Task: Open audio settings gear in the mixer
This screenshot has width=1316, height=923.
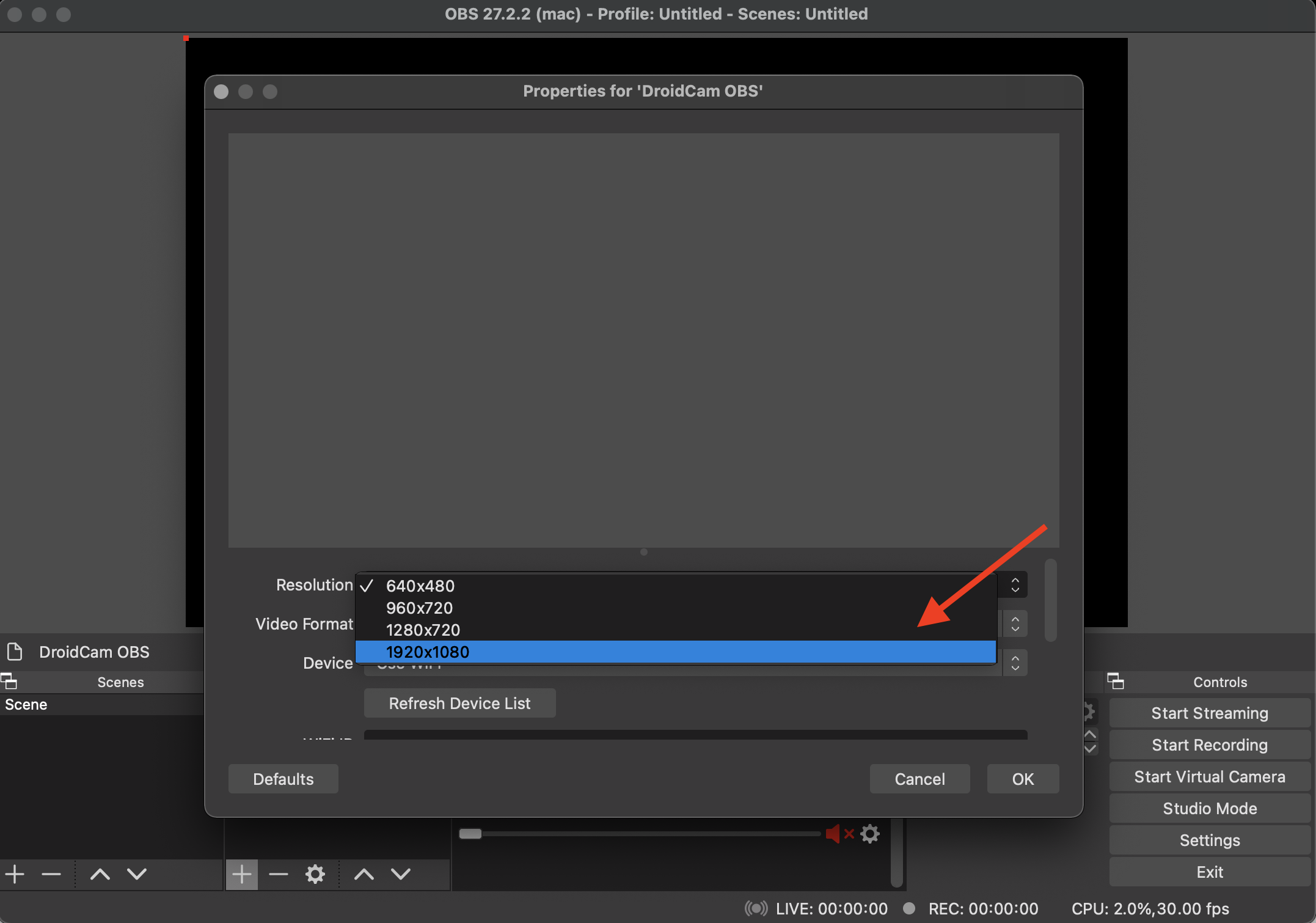Action: (870, 834)
